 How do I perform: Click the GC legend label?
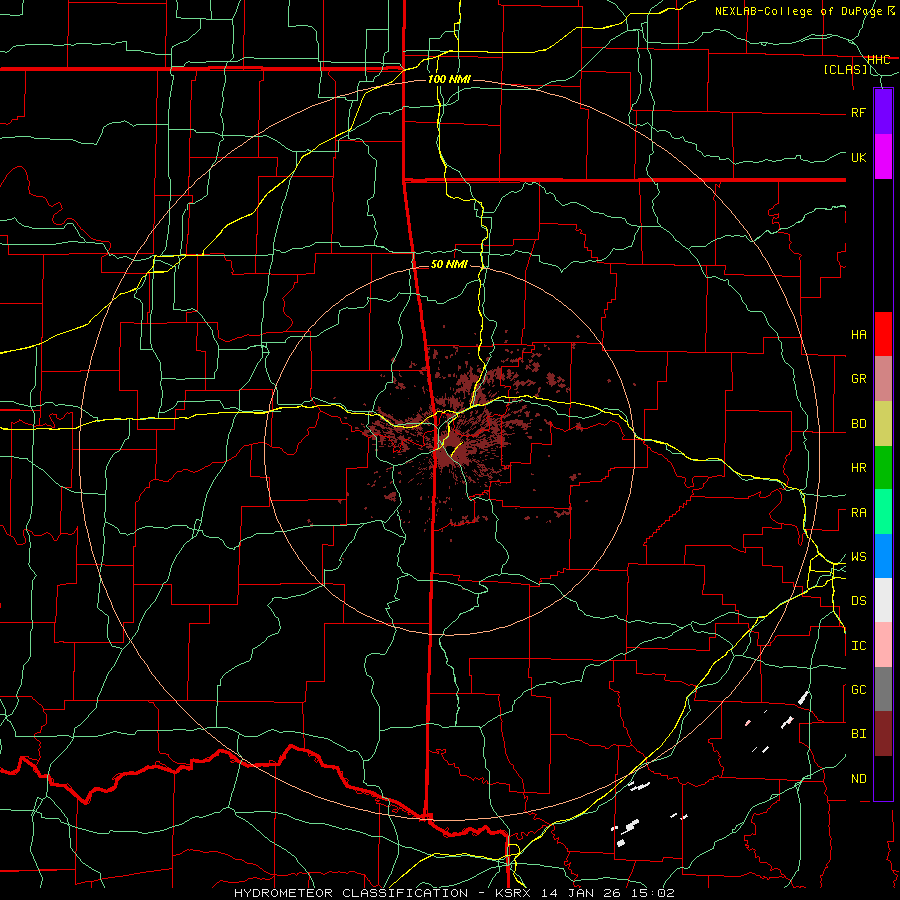pyautogui.click(x=858, y=690)
